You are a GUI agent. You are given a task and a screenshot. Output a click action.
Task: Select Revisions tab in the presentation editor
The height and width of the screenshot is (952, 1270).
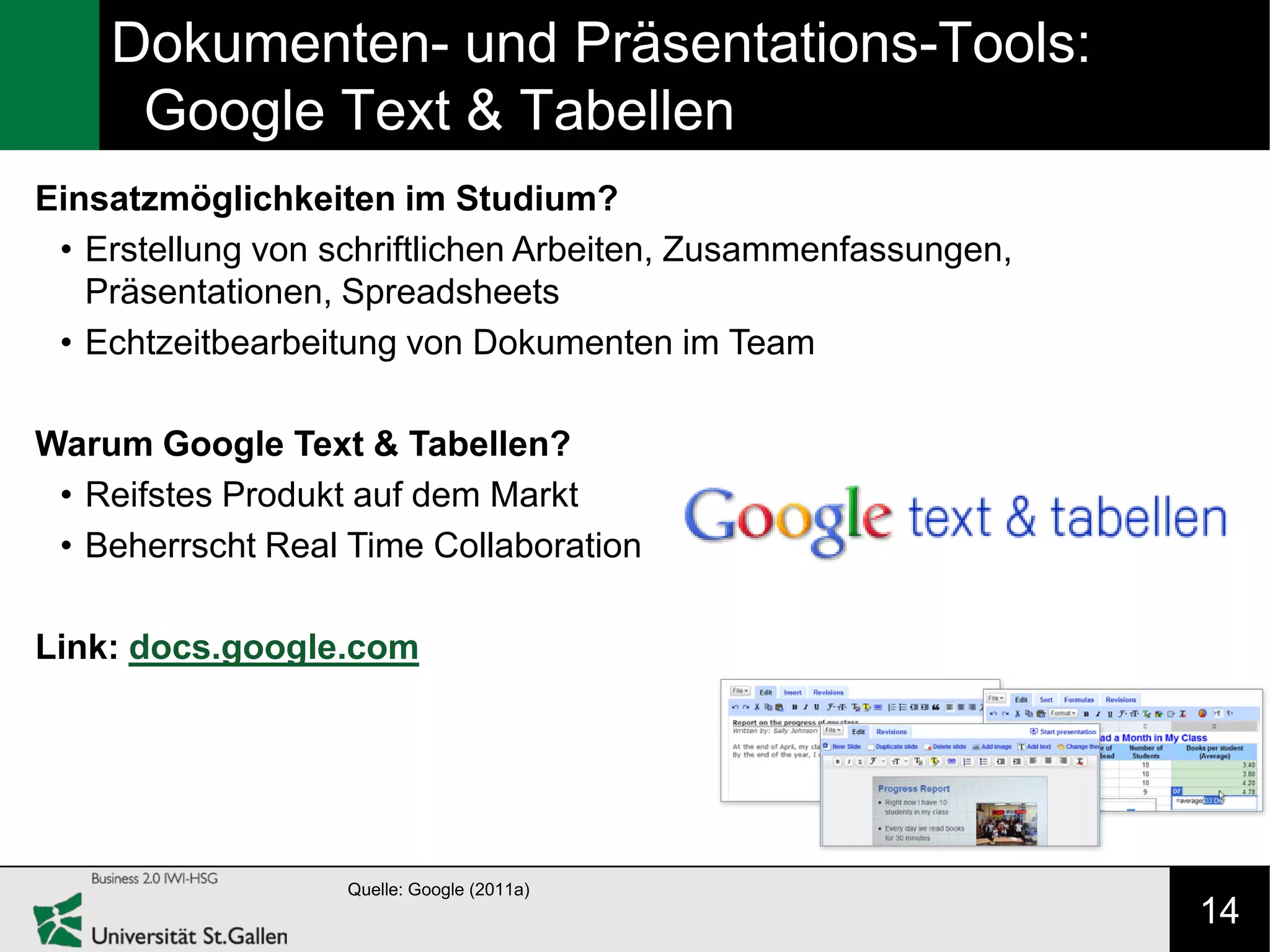[892, 732]
